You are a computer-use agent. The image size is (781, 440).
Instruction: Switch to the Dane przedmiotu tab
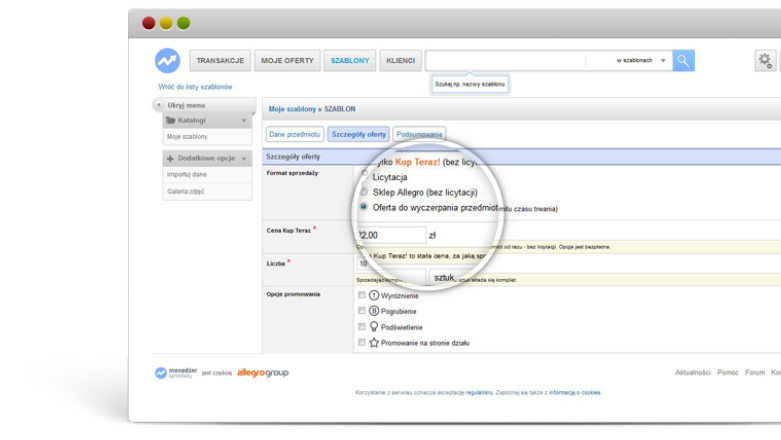[294, 134]
